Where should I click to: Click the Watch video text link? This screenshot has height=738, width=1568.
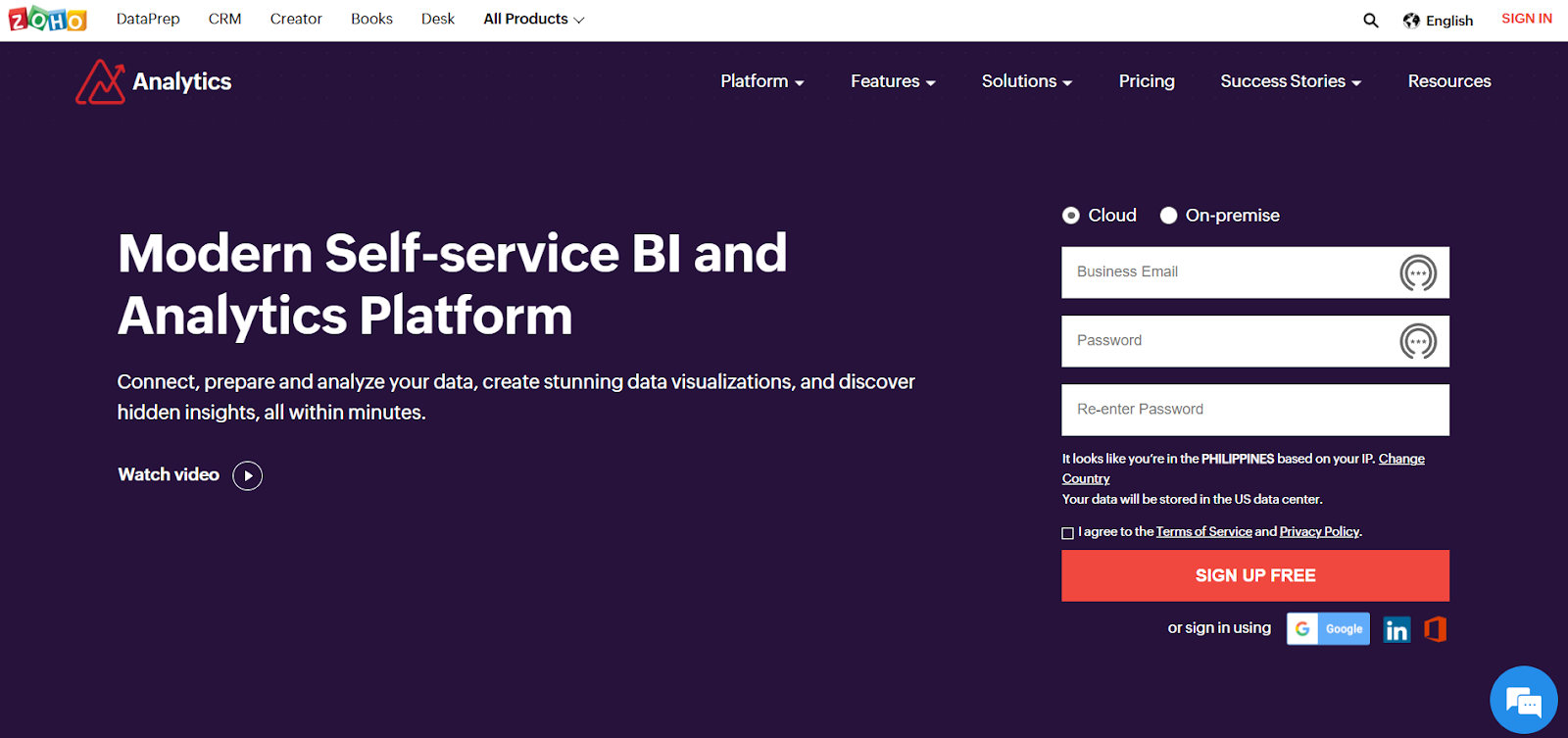pyautogui.click(x=169, y=474)
